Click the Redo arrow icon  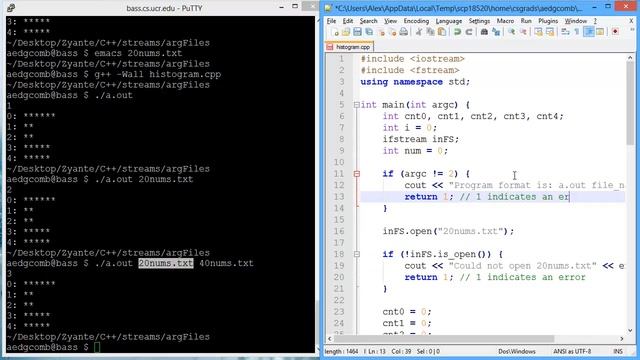point(469,32)
